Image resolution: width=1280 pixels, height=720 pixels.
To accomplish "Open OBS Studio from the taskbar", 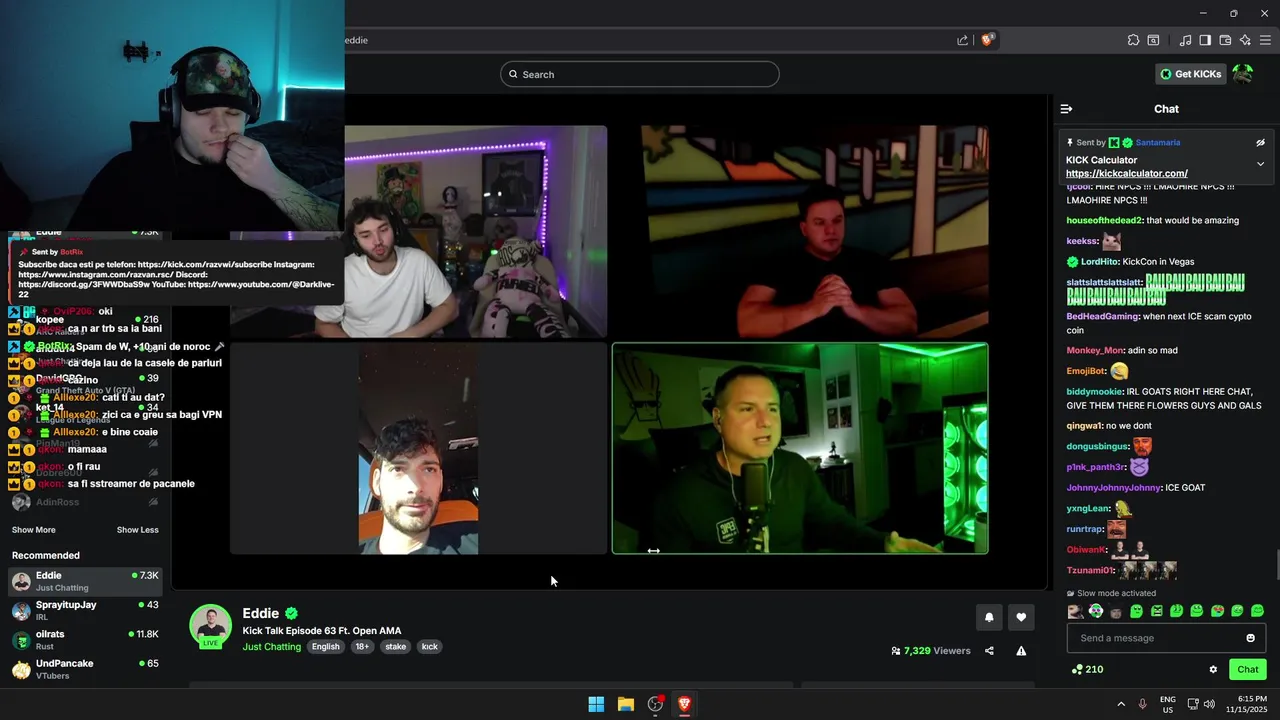I will click(x=655, y=704).
